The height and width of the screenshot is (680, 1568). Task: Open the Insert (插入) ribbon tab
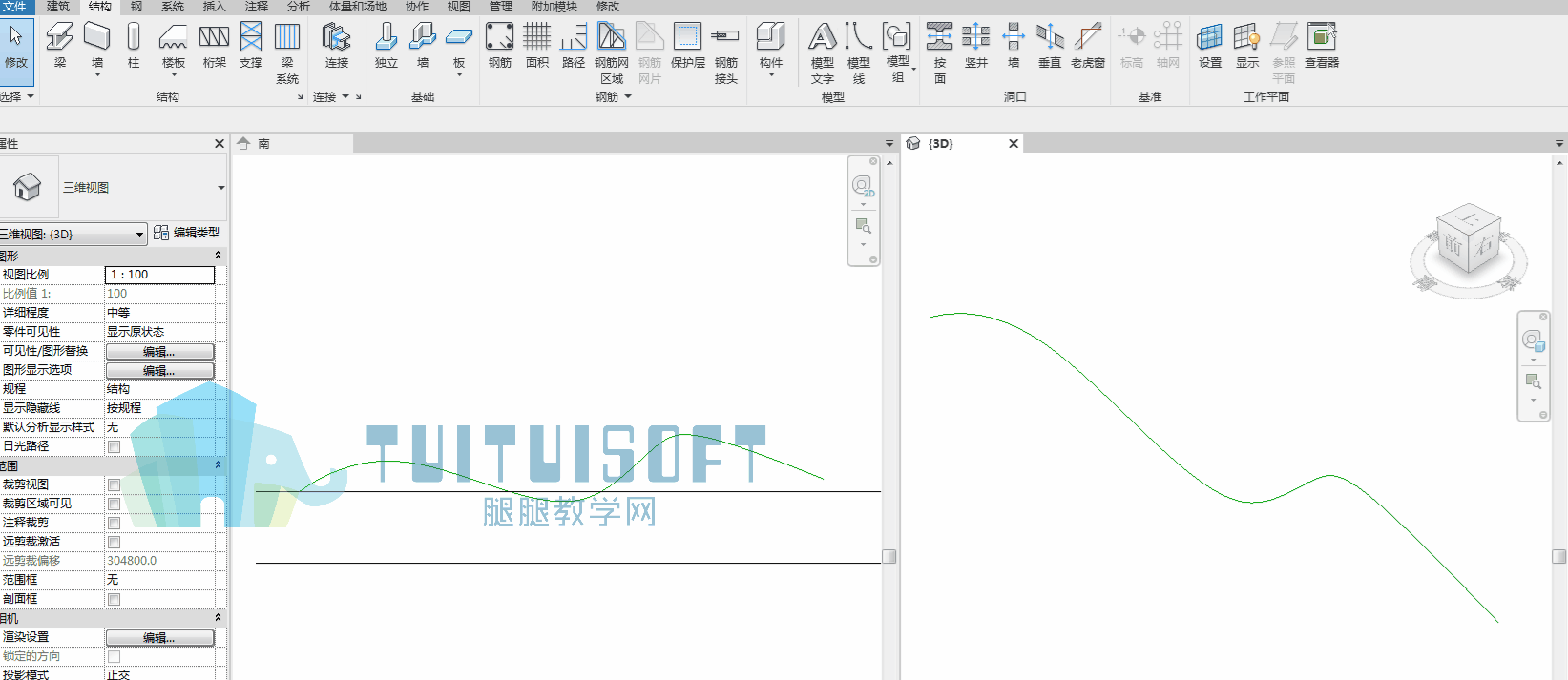point(215,7)
